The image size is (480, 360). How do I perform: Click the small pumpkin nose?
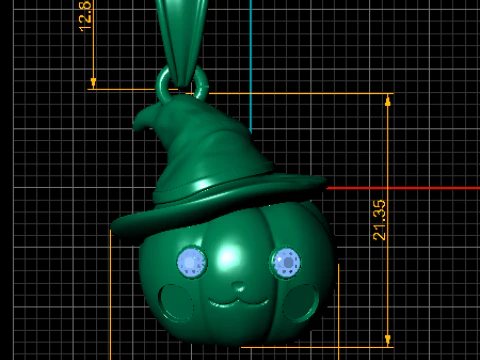238,287
